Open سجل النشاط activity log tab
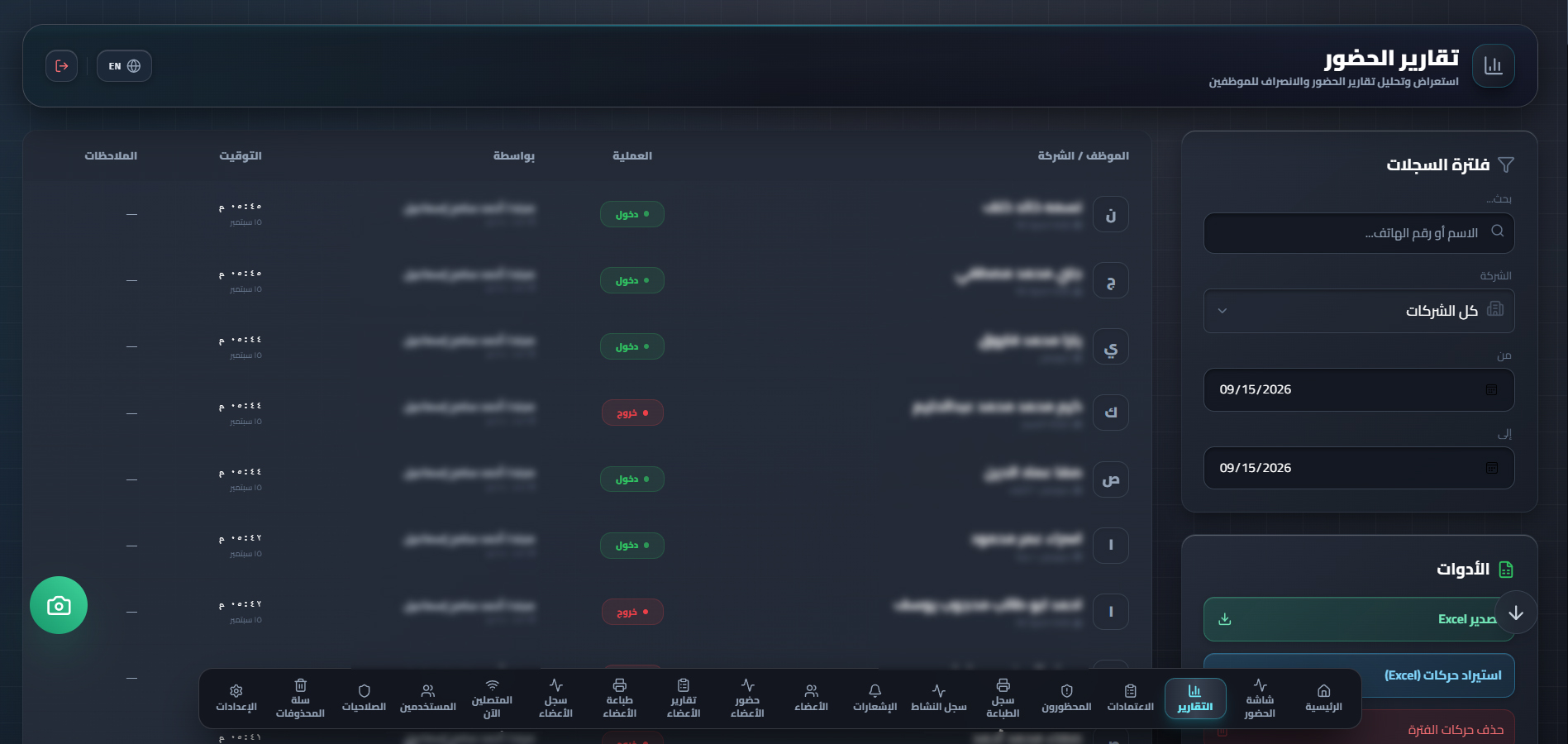1568x744 pixels. pos(939,699)
